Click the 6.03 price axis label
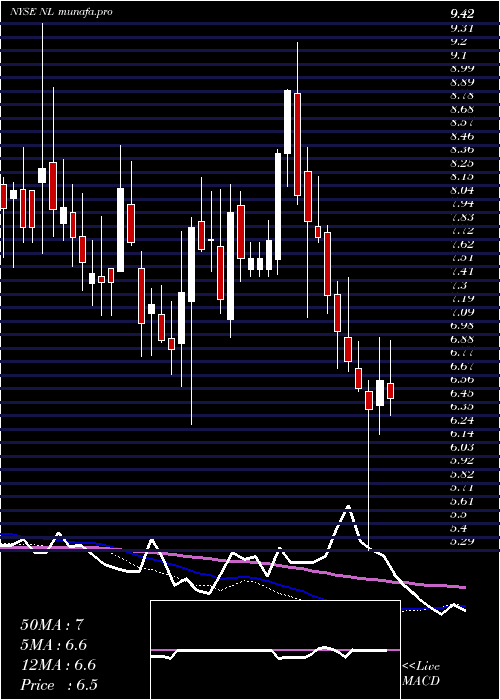The width and height of the screenshot is (500, 700). pyautogui.click(x=462, y=447)
